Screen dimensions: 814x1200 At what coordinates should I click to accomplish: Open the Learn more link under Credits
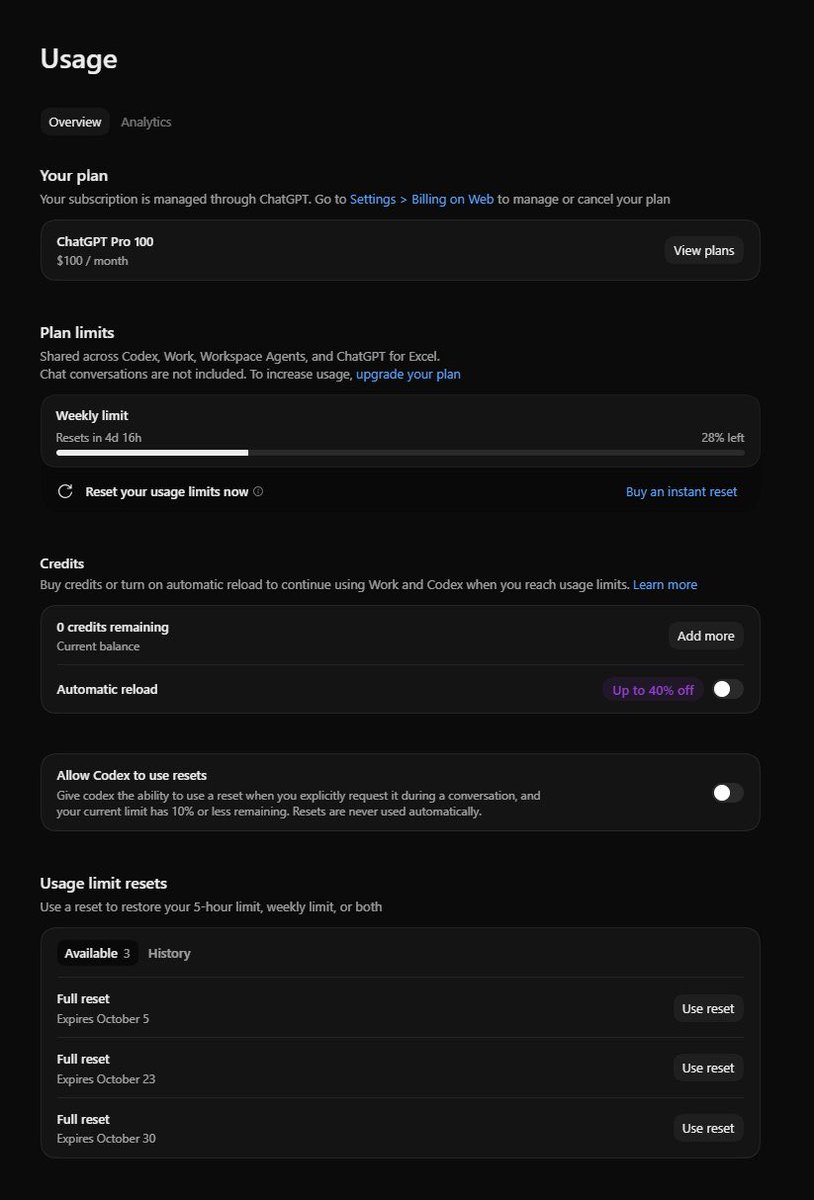pyautogui.click(x=665, y=584)
